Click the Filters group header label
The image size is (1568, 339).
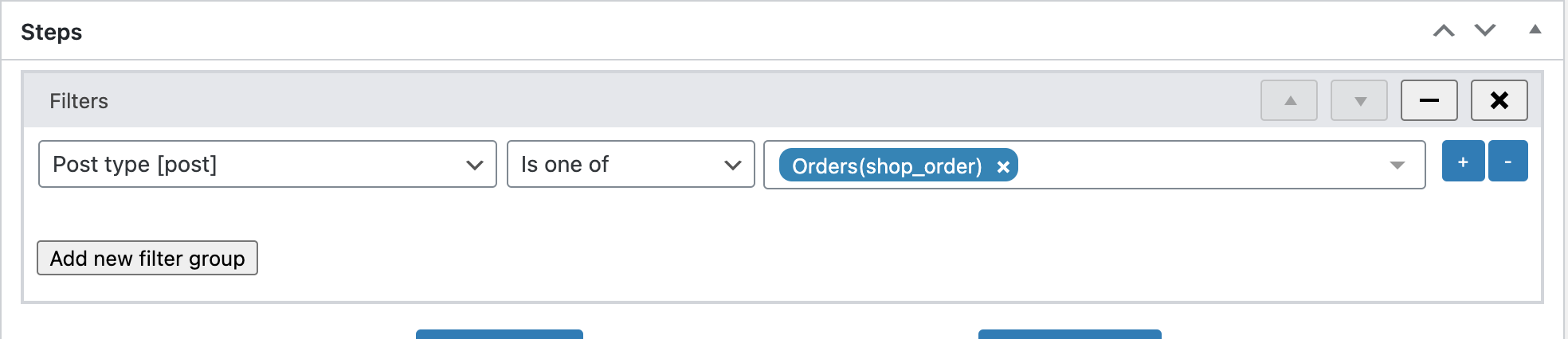pyautogui.click(x=79, y=101)
